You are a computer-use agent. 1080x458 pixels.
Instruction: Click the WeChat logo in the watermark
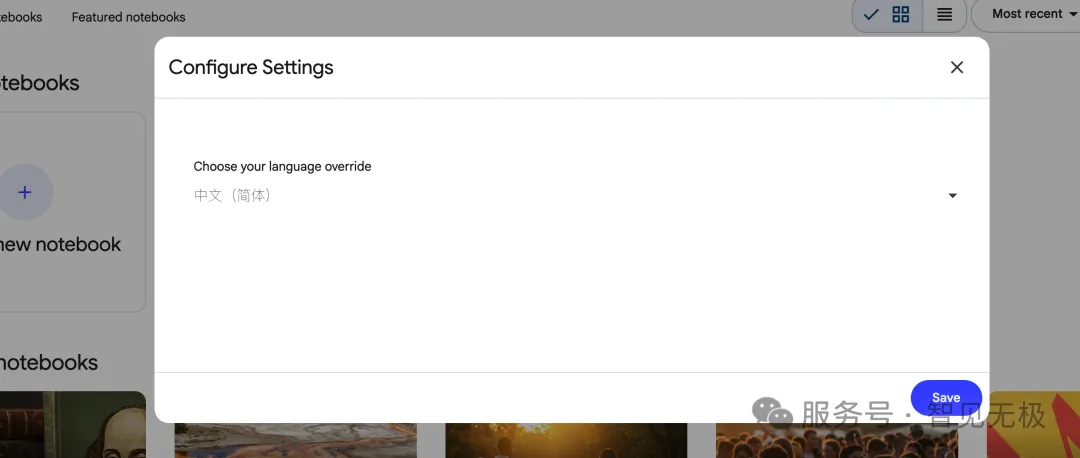[772, 412]
